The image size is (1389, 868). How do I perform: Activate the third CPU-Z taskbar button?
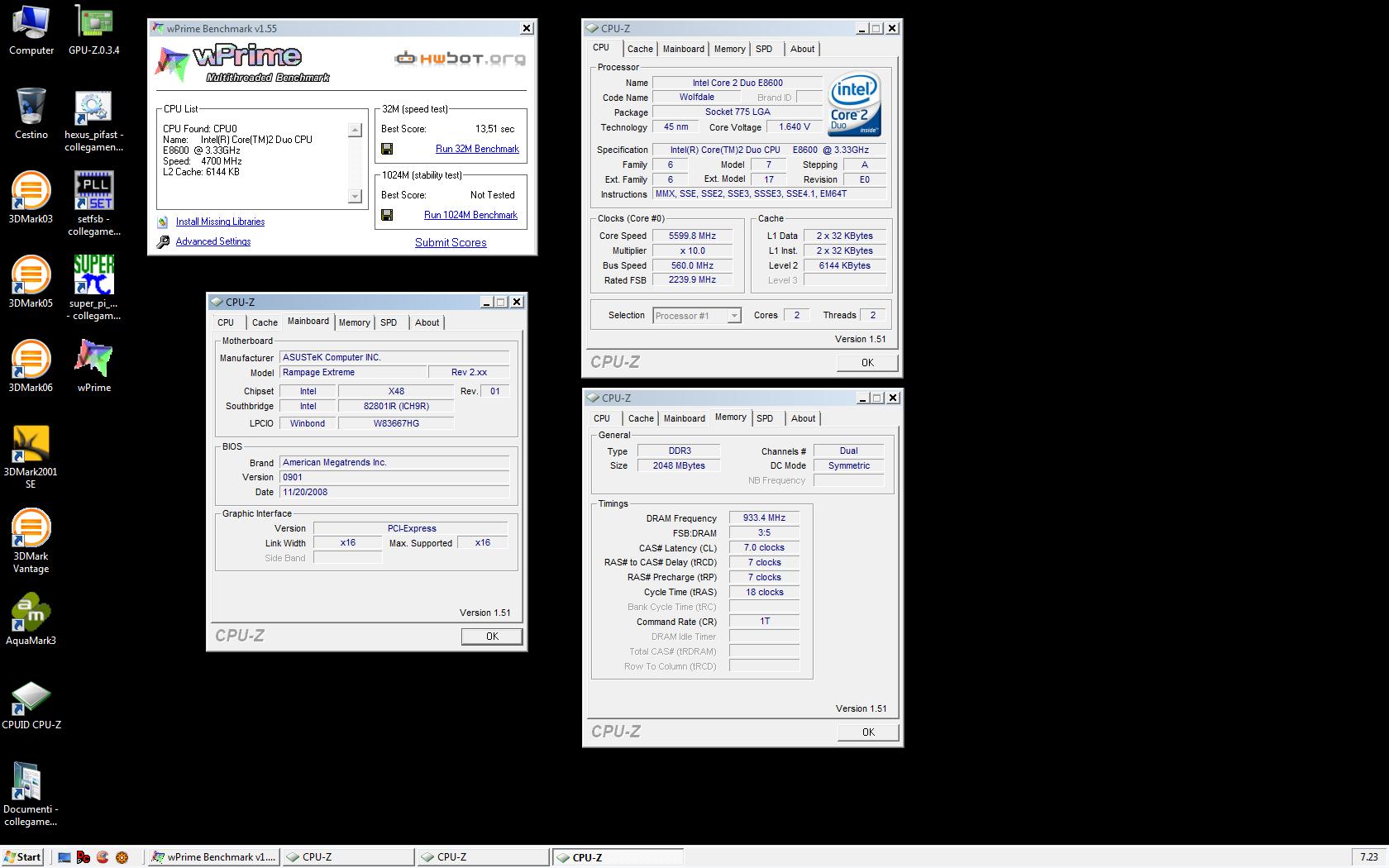[618, 857]
